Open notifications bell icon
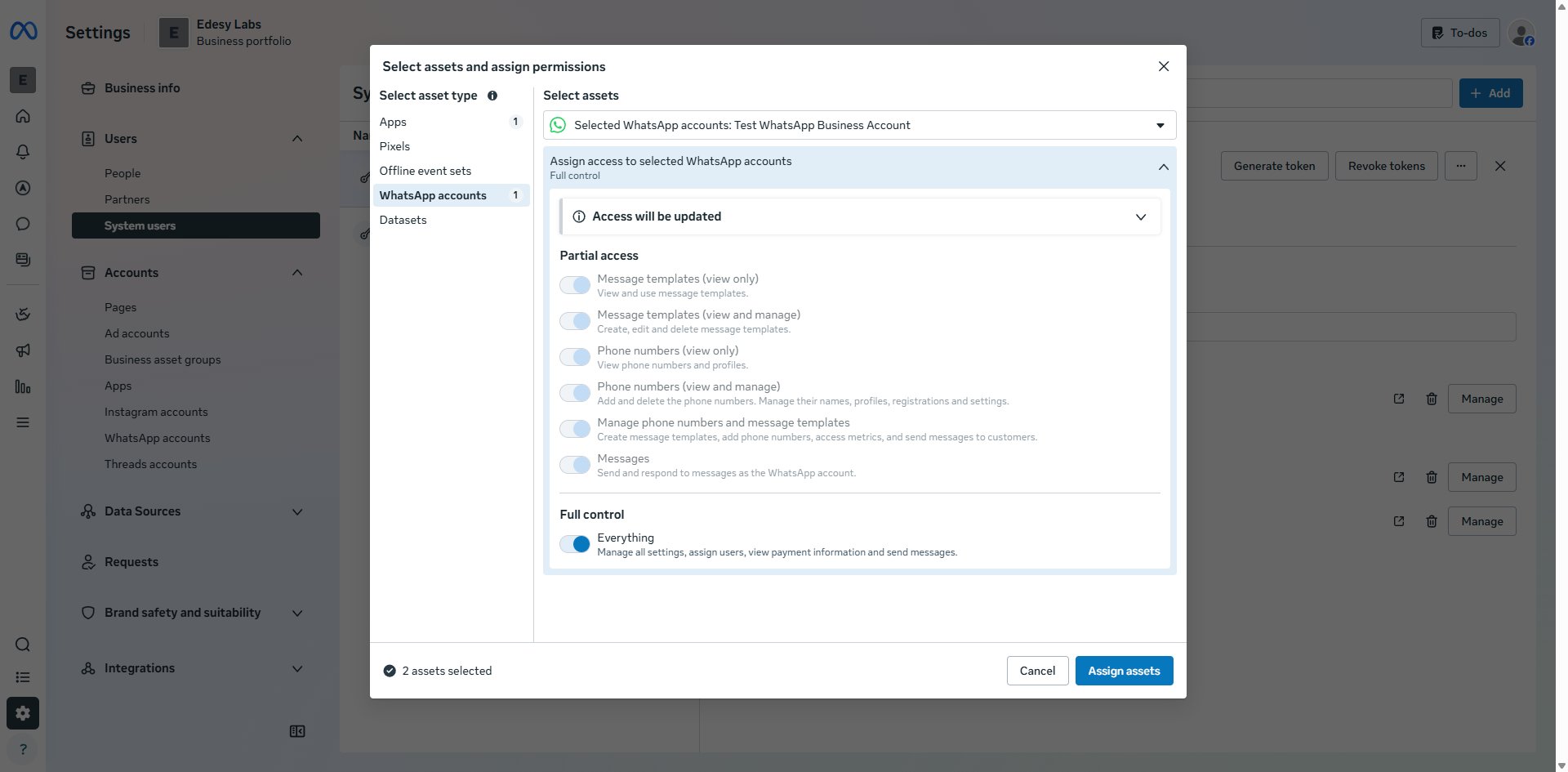Image resolution: width=1568 pixels, height=772 pixels. tap(23, 152)
